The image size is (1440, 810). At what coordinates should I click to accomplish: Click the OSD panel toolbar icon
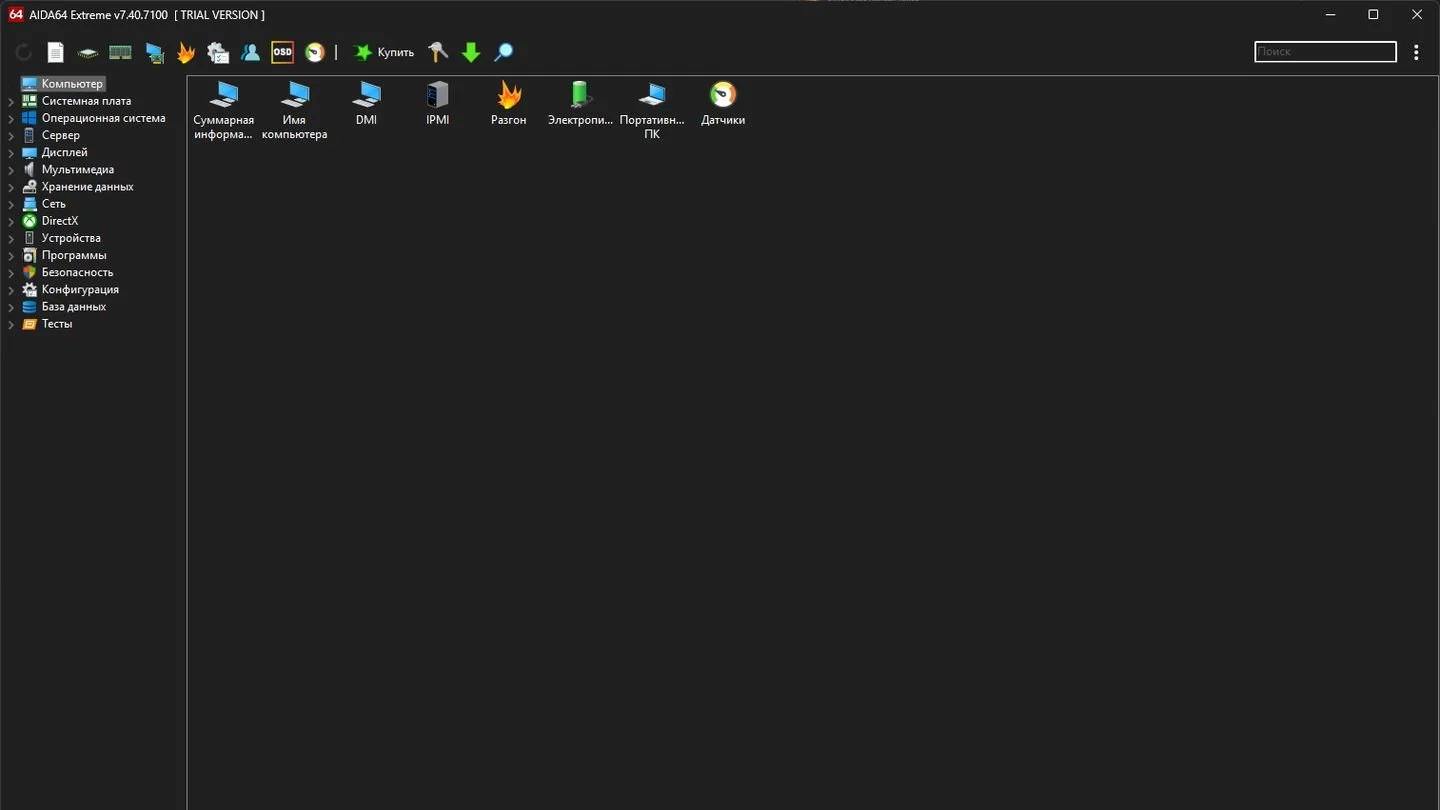(282, 52)
